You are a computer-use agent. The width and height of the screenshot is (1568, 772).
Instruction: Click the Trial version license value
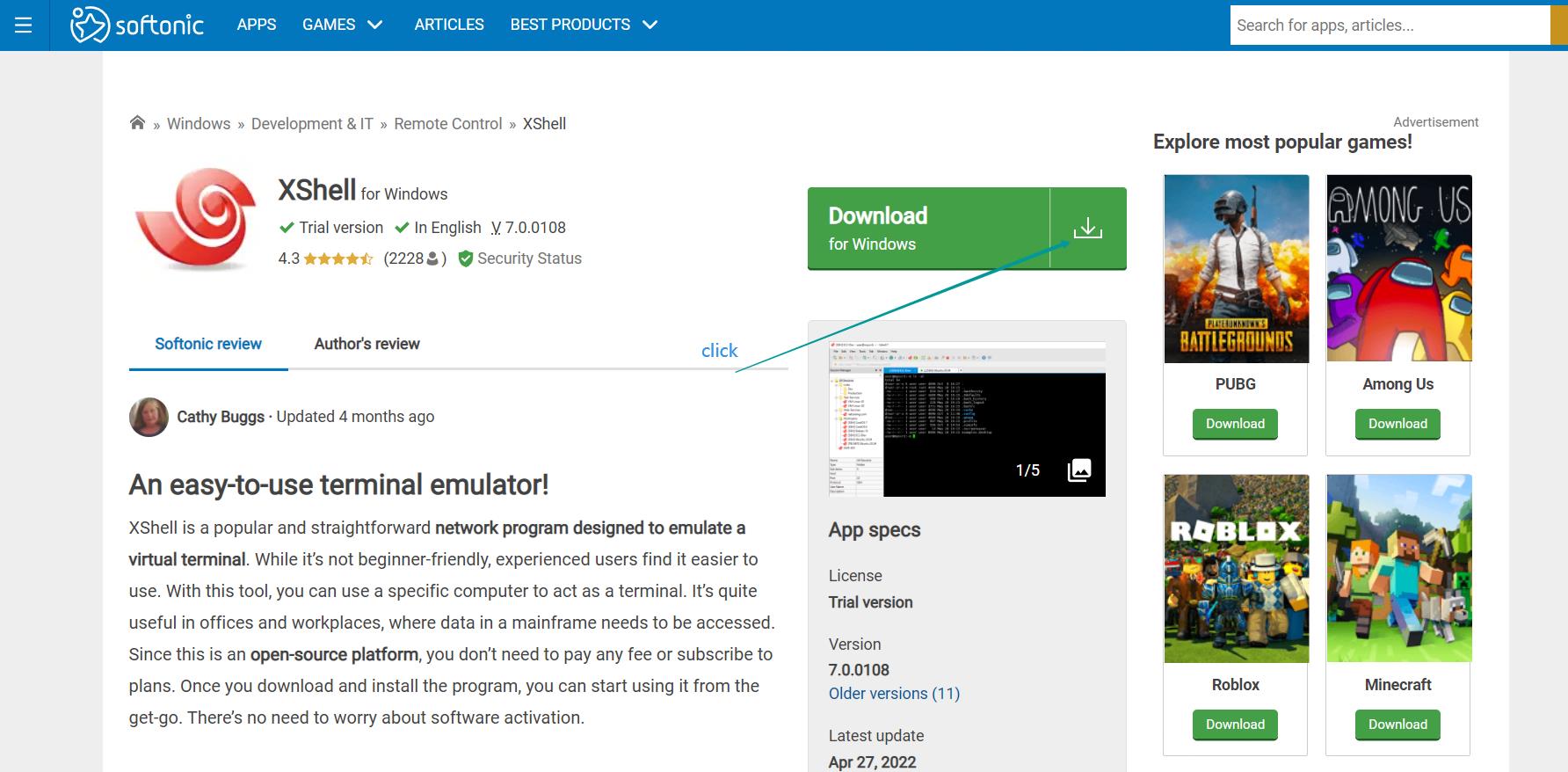pyautogui.click(x=870, y=602)
